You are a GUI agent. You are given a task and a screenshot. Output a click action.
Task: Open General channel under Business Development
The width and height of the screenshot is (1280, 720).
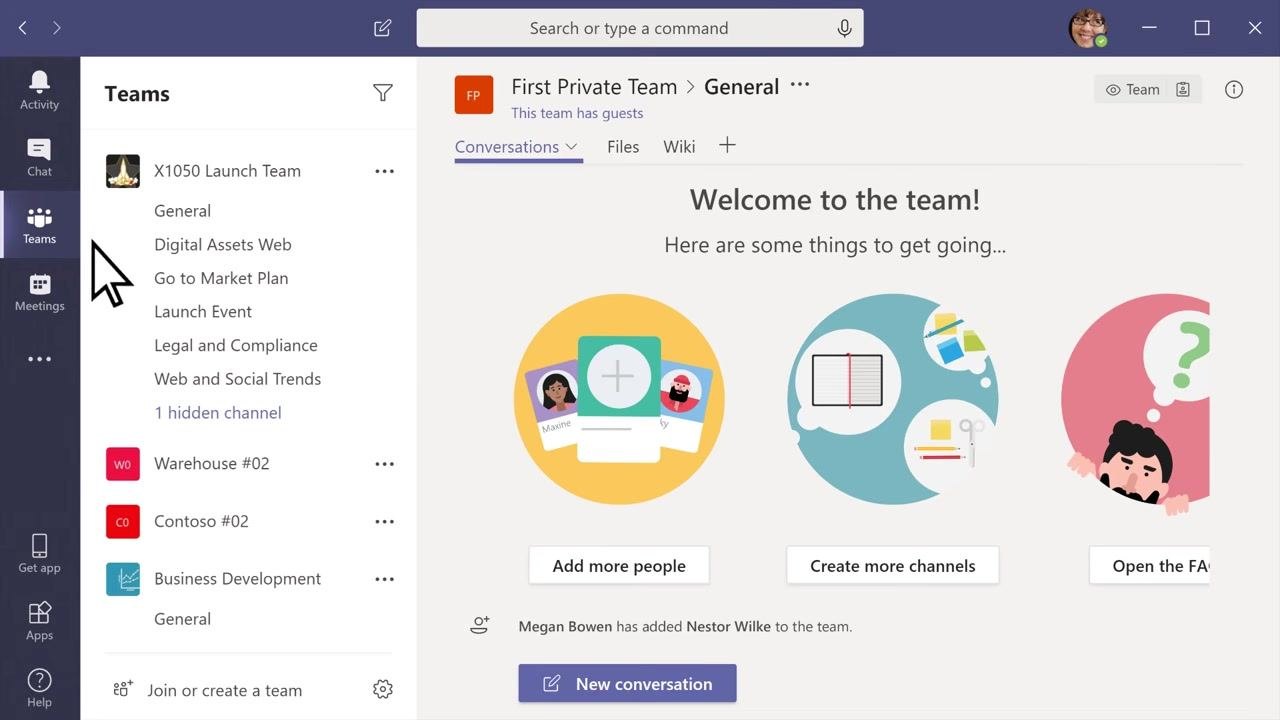pyautogui.click(x=182, y=619)
